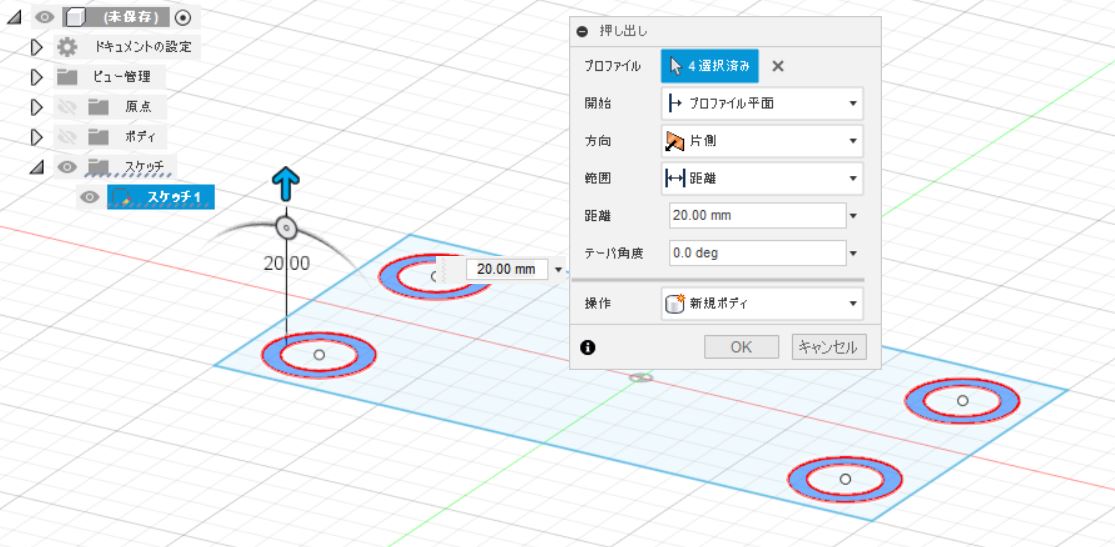The height and width of the screenshot is (547, 1115).
Task: Click キャンセル button
Action: (x=829, y=347)
